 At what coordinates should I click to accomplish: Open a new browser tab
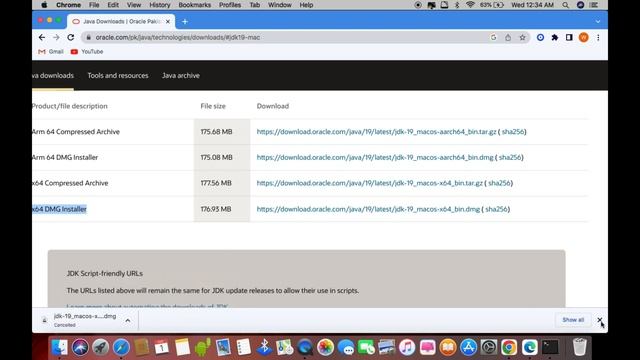[x=185, y=22]
